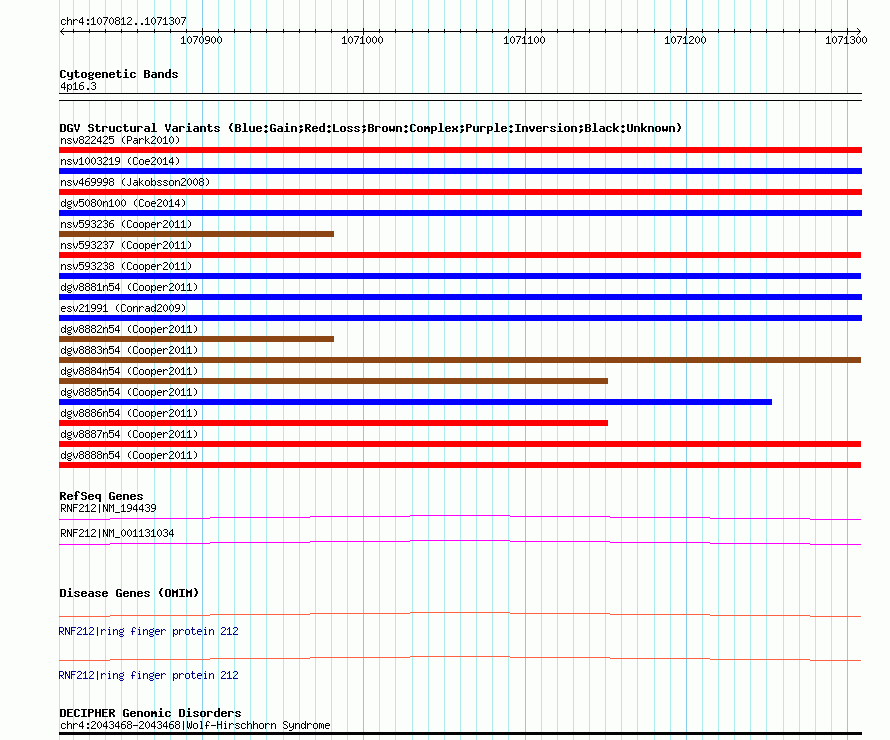The height and width of the screenshot is (740, 890).
Task: Click the 1070900 ruler tick label
Action: pos(201,40)
